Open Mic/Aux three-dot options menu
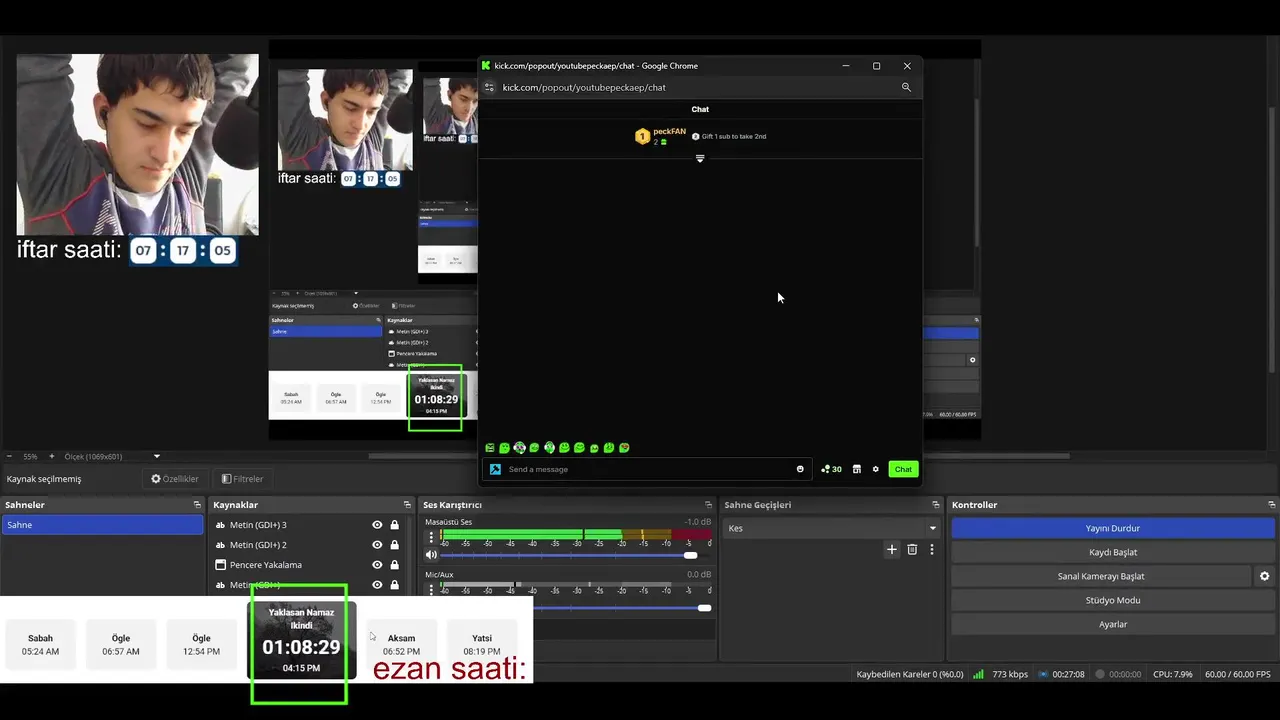The width and height of the screenshot is (1280, 720). pyautogui.click(x=431, y=591)
